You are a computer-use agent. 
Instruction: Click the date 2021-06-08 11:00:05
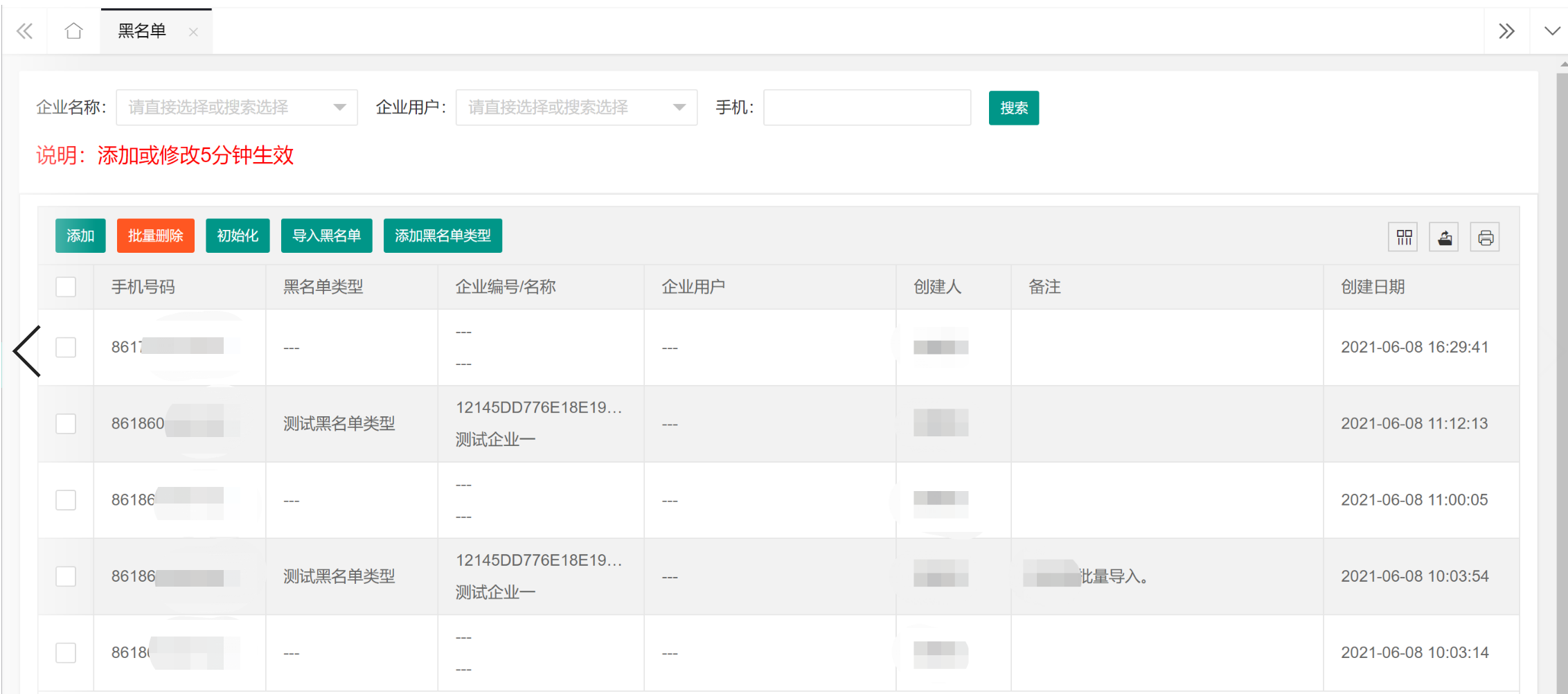(x=1414, y=499)
